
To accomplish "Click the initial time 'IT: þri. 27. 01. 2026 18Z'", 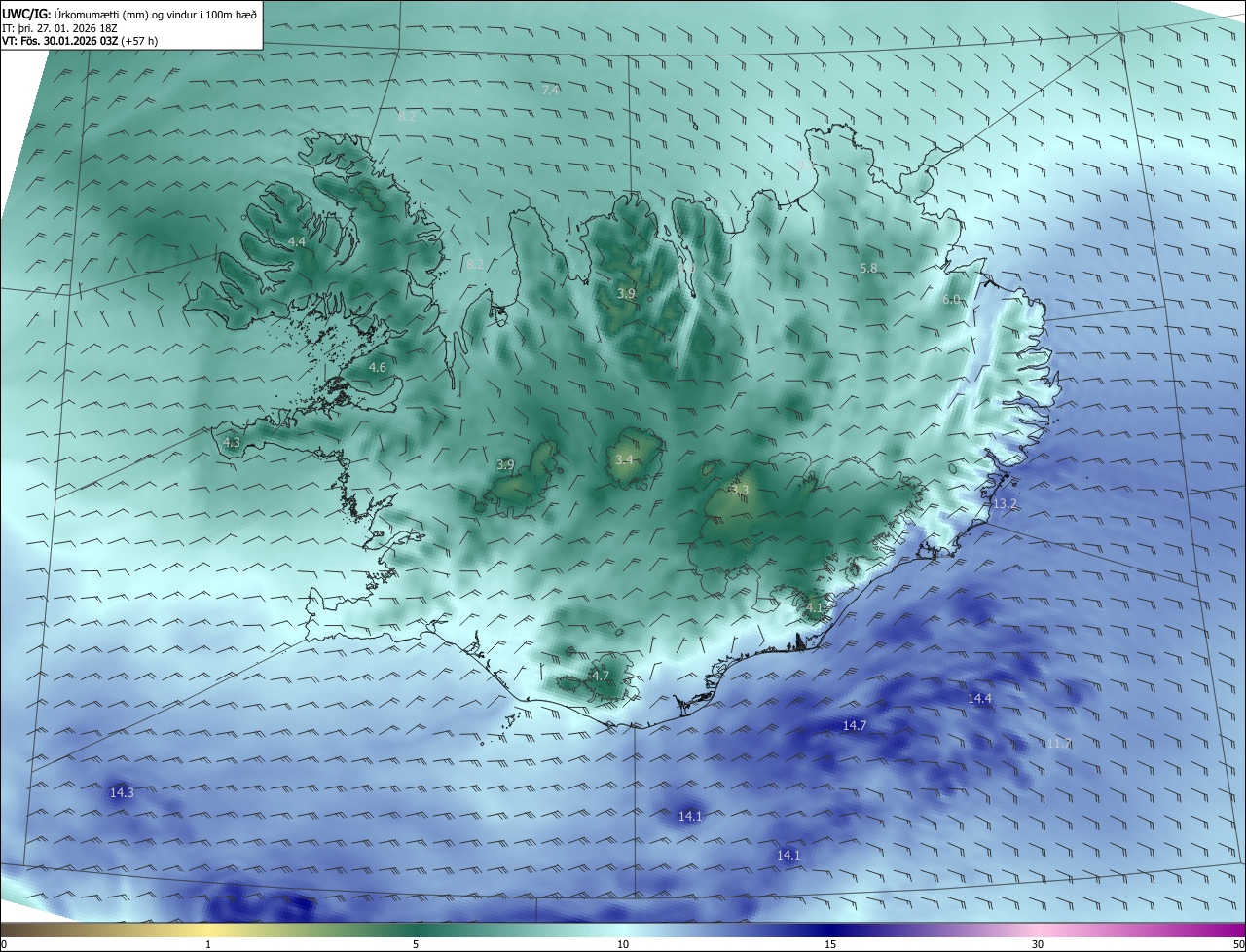I will point(59,27).
